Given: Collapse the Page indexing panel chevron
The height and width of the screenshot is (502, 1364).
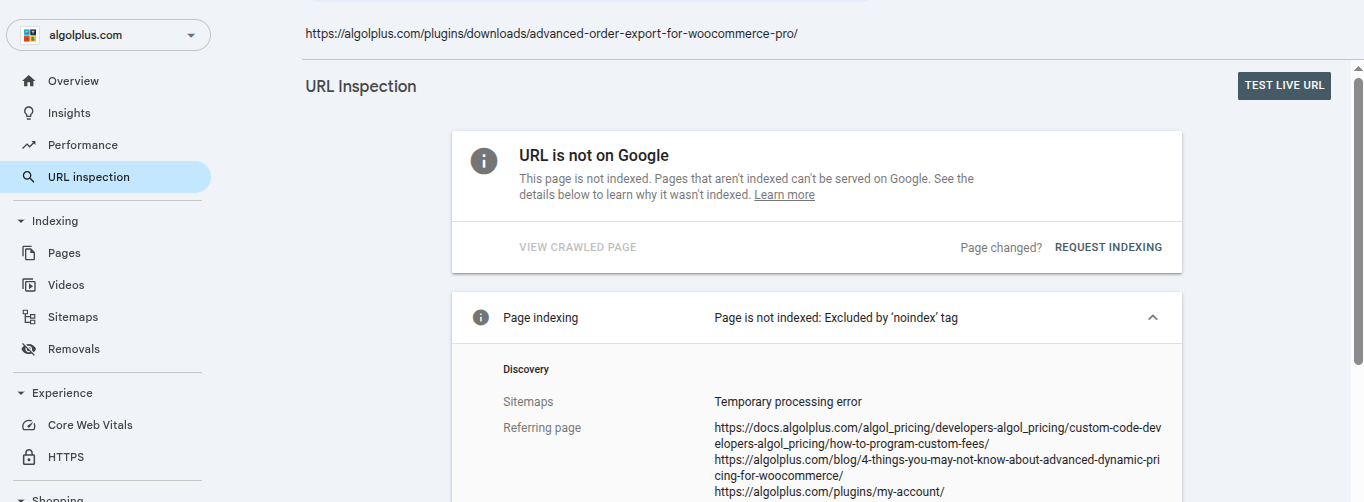Looking at the screenshot, I should (1152, 318).
